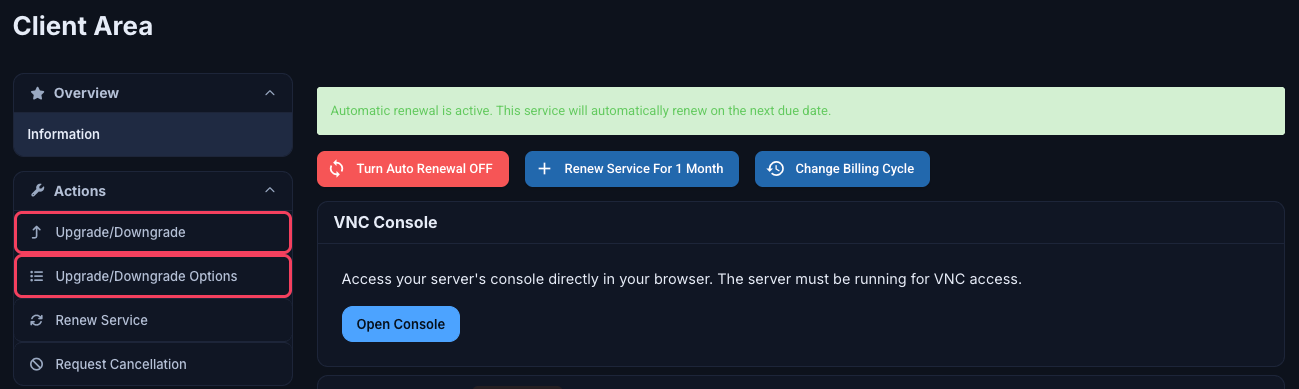Screen dimensions: 1299x389
Task: Turn Auto Renewal OFF
Action: coord(413,169)
